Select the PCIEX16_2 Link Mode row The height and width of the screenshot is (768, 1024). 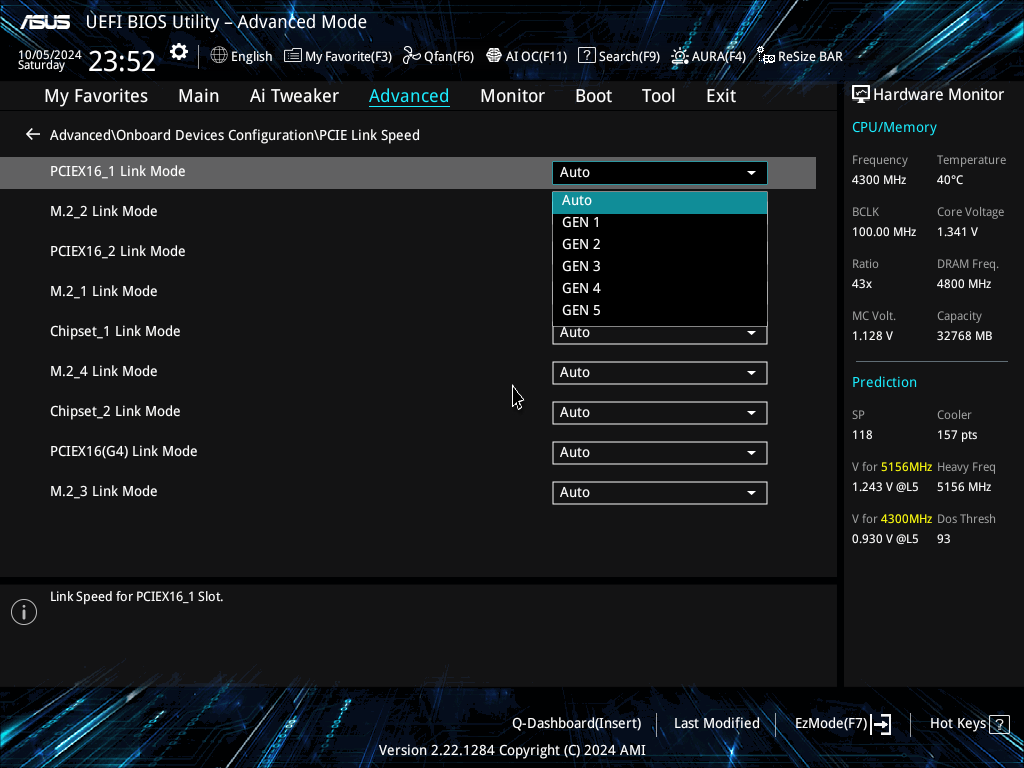pos(118,251)
